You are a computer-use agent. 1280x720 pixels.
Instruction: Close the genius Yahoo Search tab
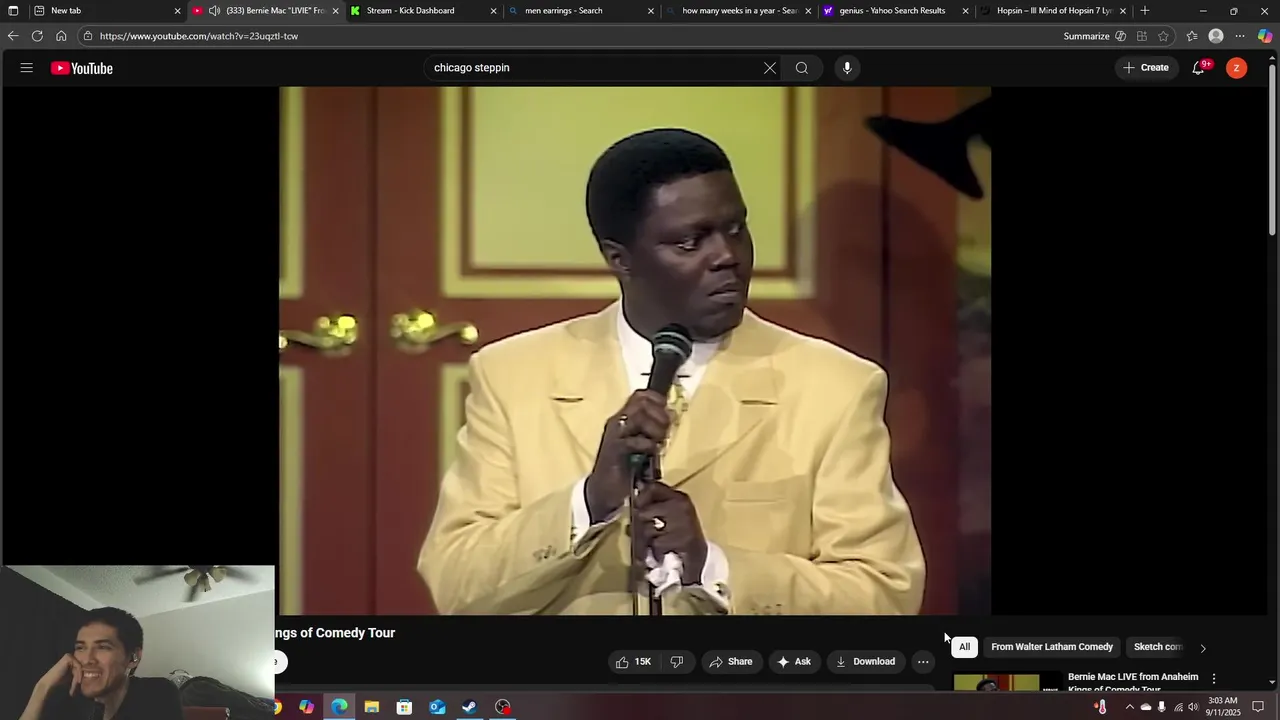click(965, 11)
